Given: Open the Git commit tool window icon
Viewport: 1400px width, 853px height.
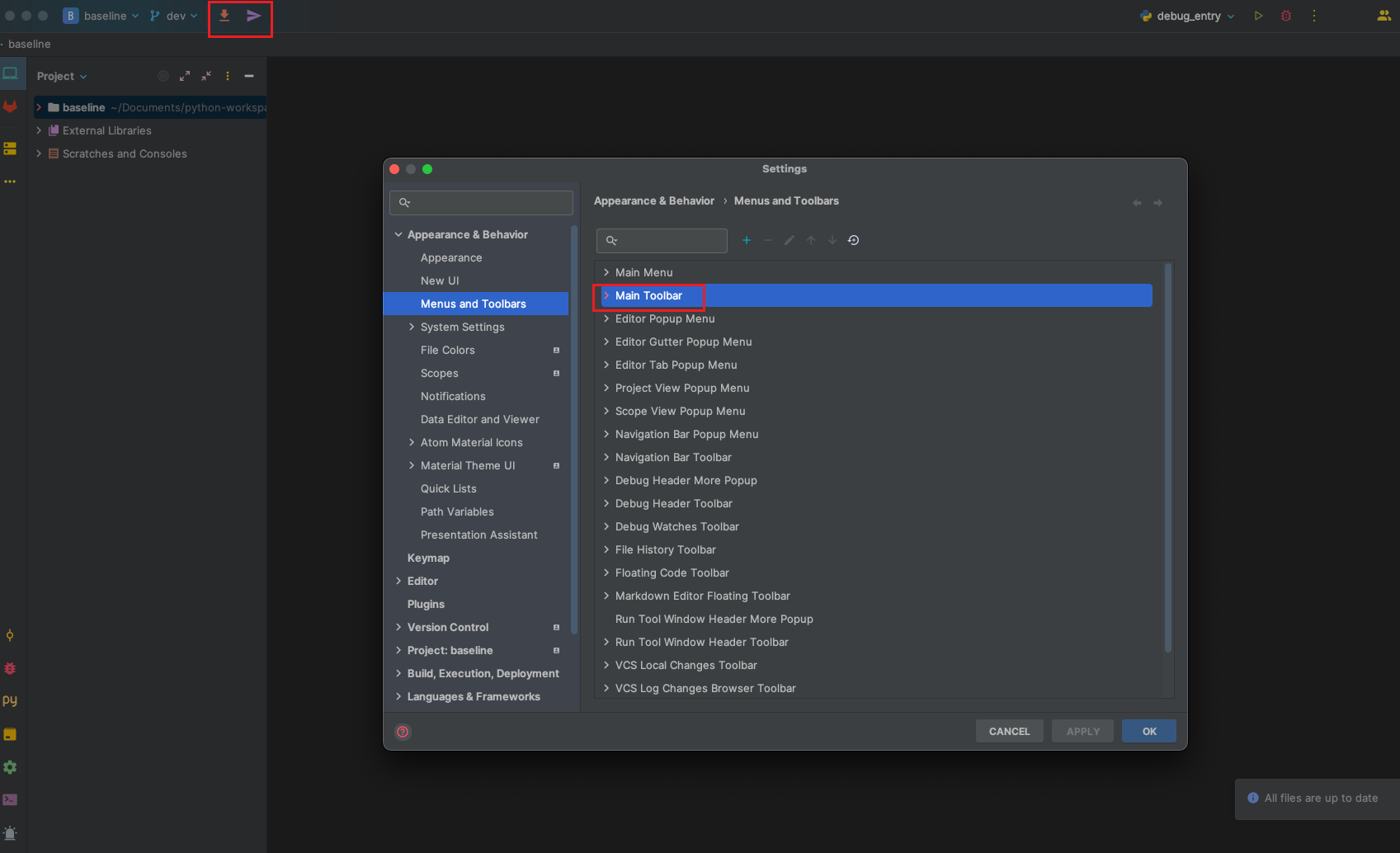Looking at the screenshot, I should 10,635.
